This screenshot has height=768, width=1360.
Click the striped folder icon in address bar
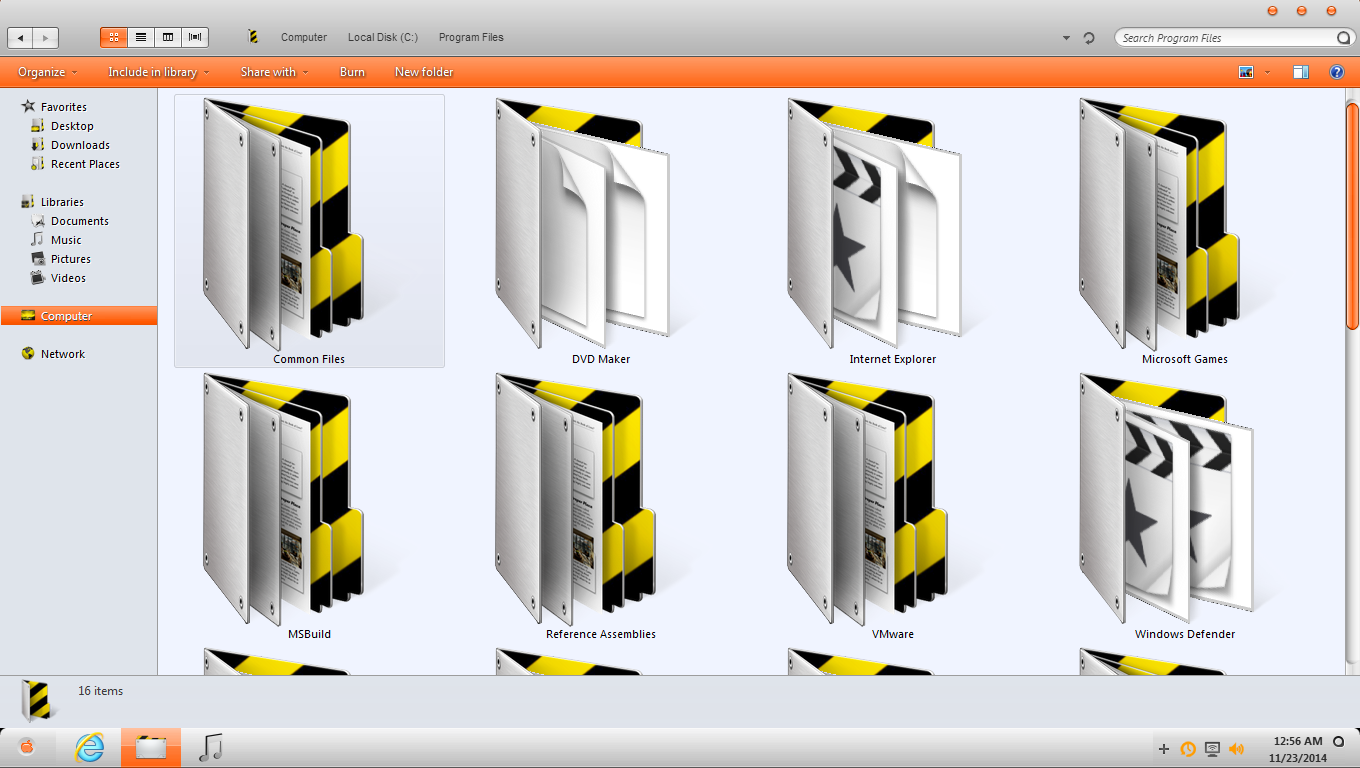[253, 37]
